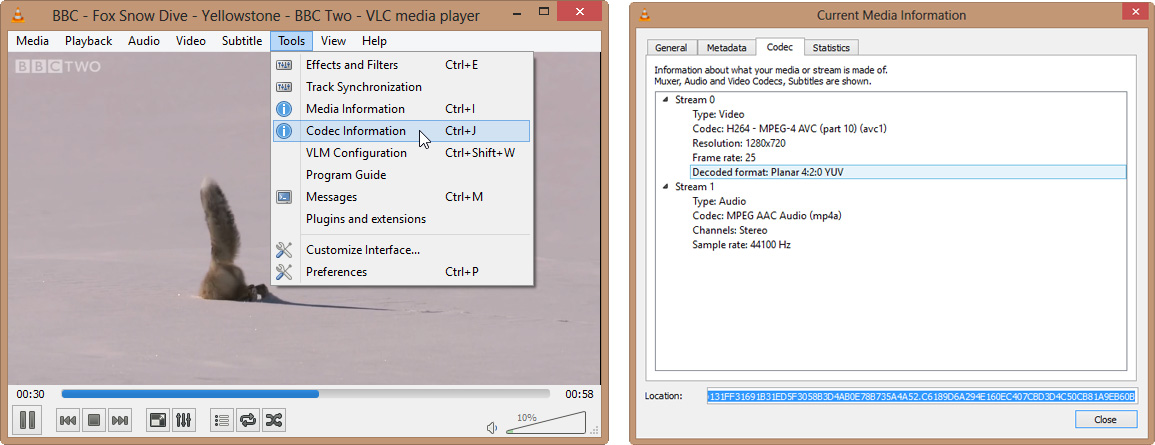The image size is (1155, 445).
Task: Open the Subtitle menu
Action: (242, 41)
